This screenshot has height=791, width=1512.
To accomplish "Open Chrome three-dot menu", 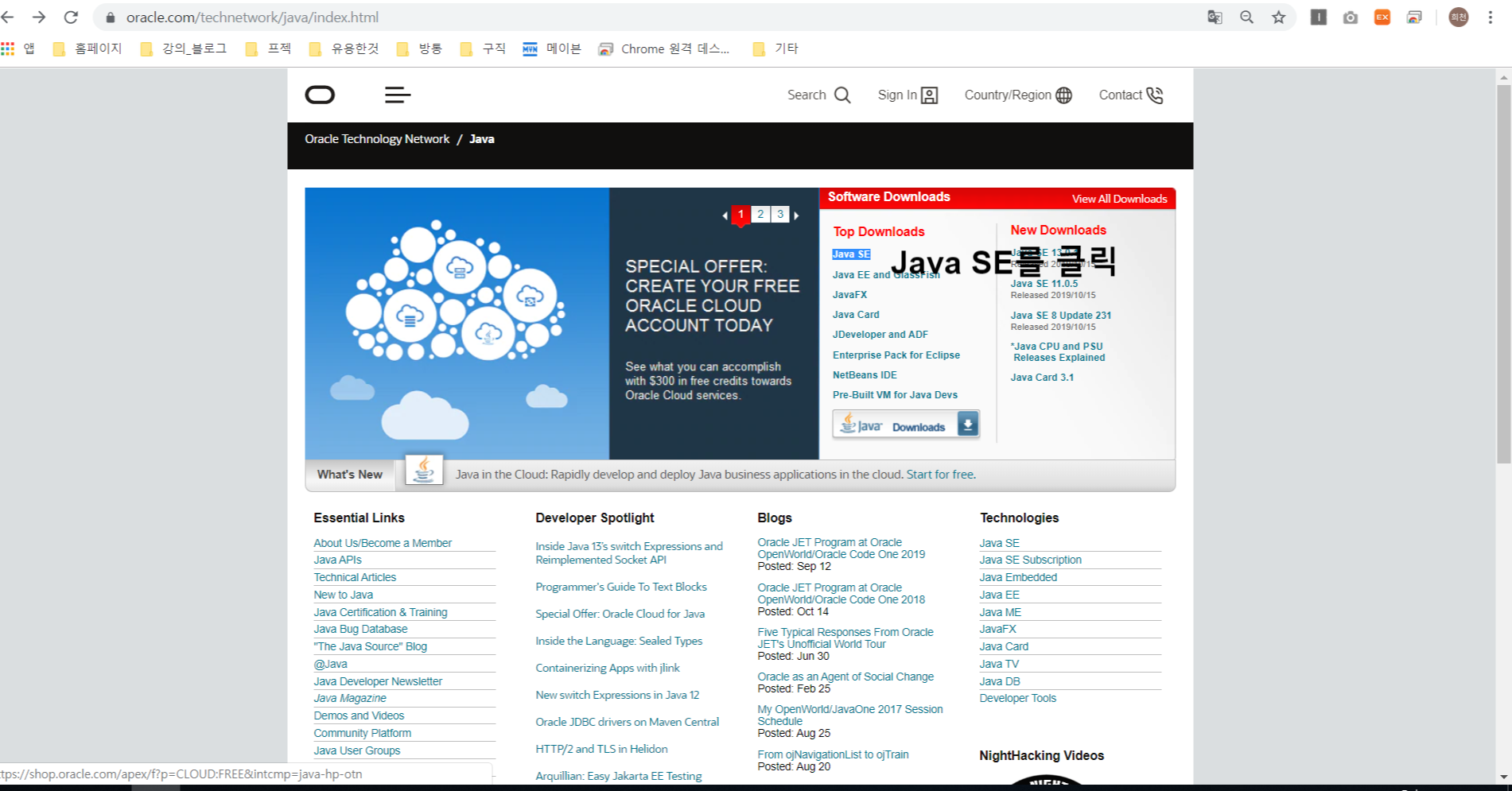I will tap(1491, 17).
